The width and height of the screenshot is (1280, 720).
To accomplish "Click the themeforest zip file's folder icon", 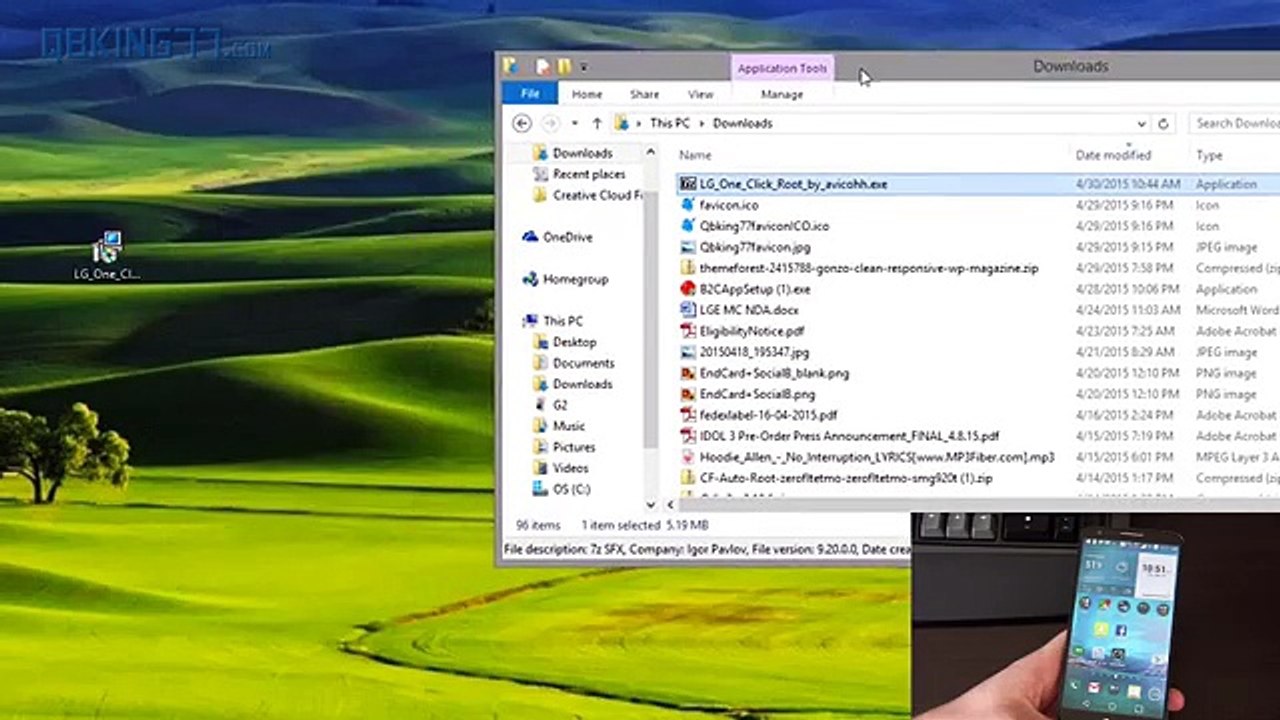I will coord(687,268).
